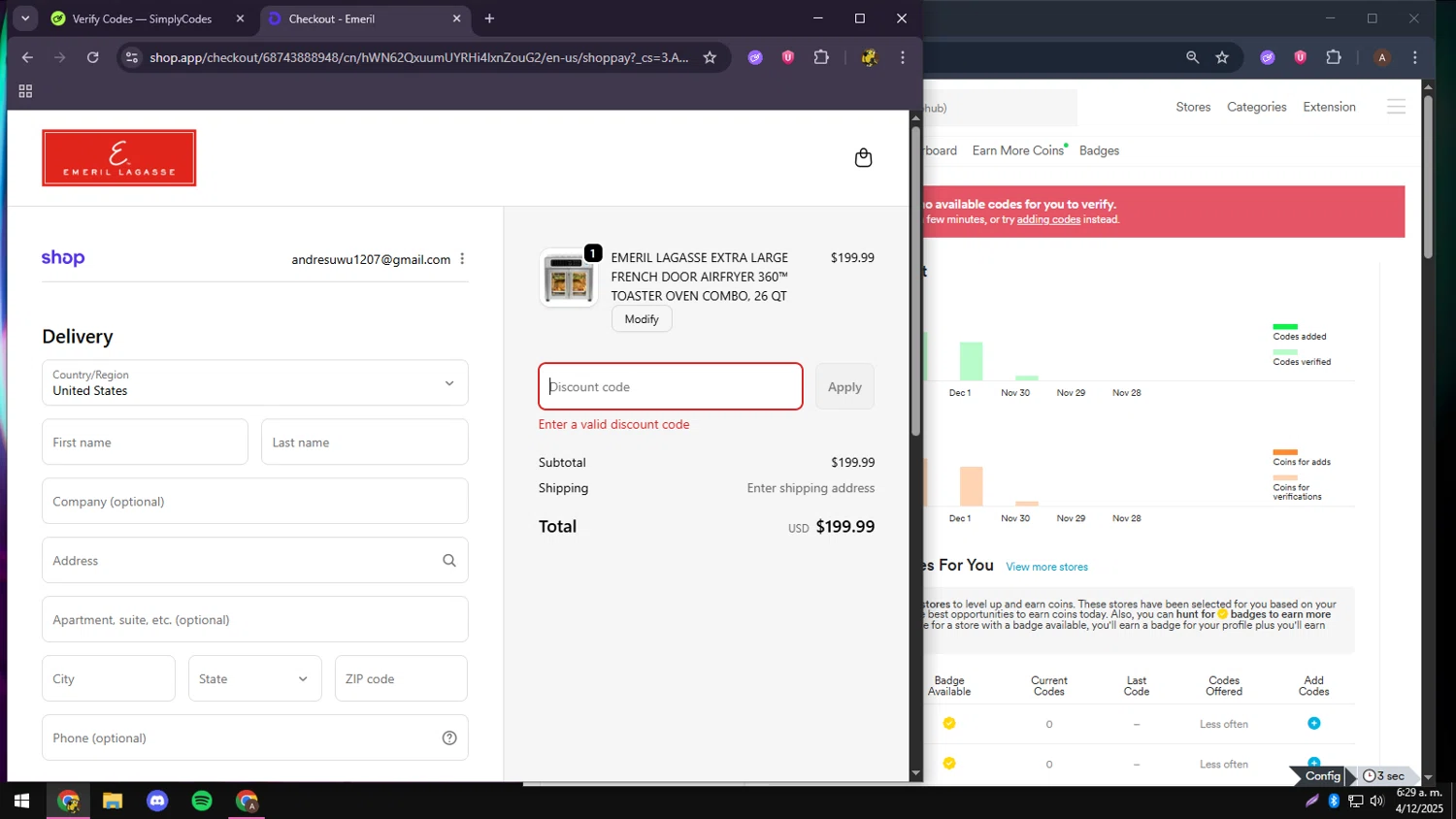Close the Verify Codes — SimplyCodes tab
1456x819 pixels.
pos(241,18)
